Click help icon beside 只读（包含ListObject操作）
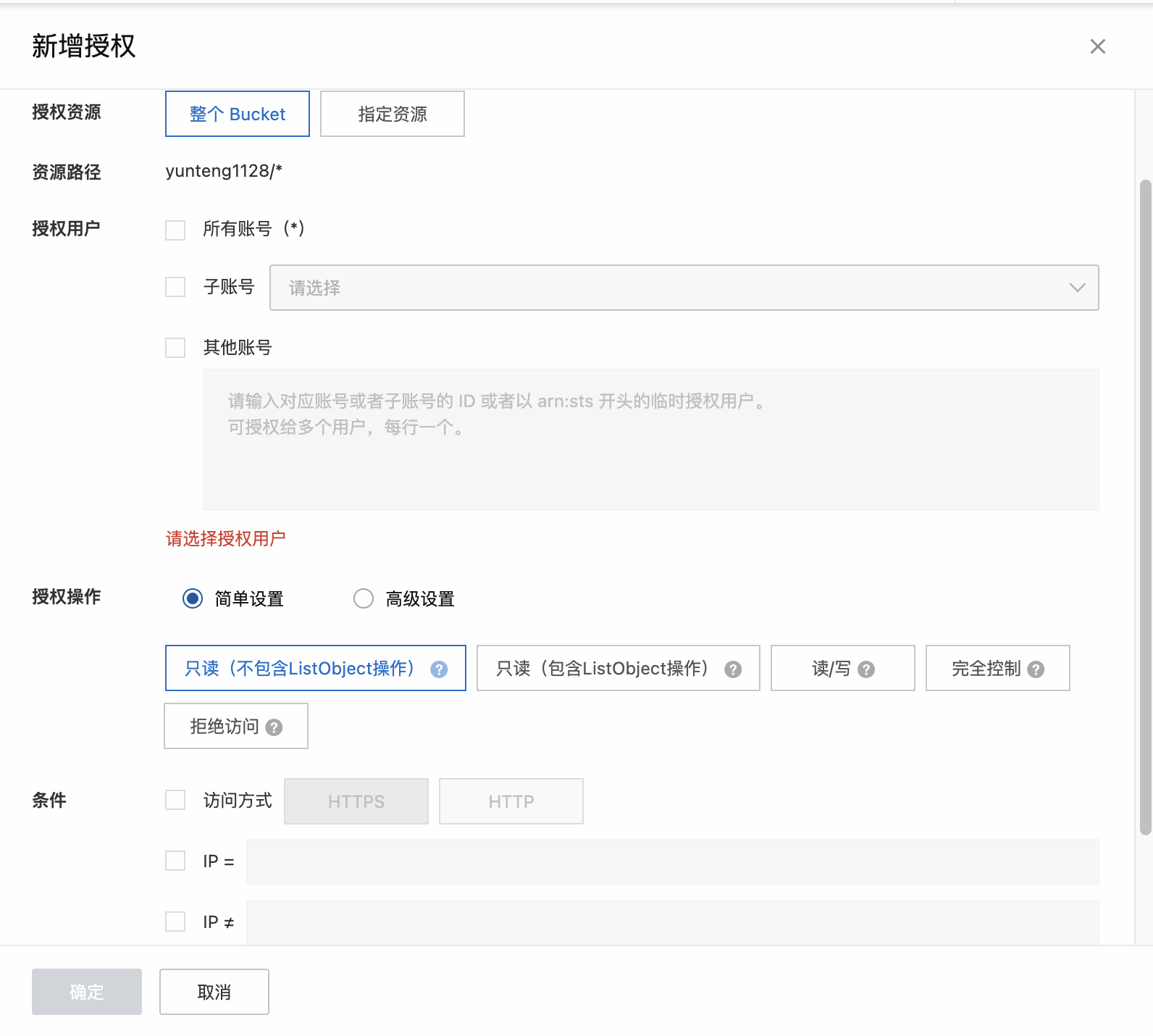1153x1036 pixels. 733,669
